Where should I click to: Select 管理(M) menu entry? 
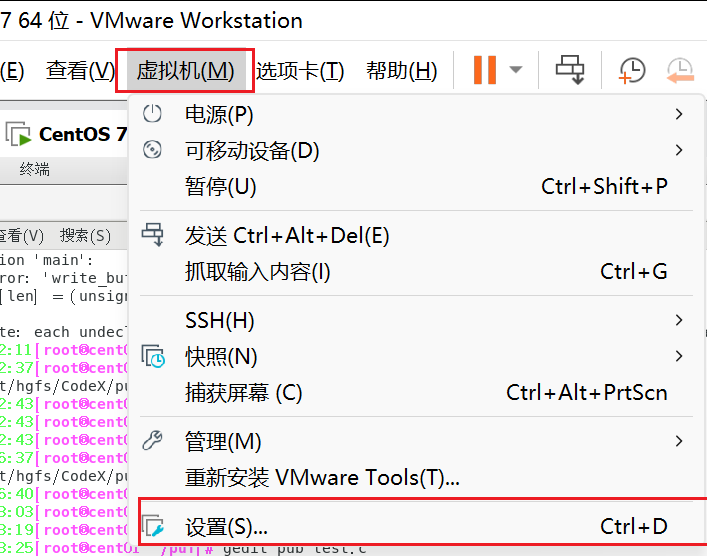pos(416,441)
